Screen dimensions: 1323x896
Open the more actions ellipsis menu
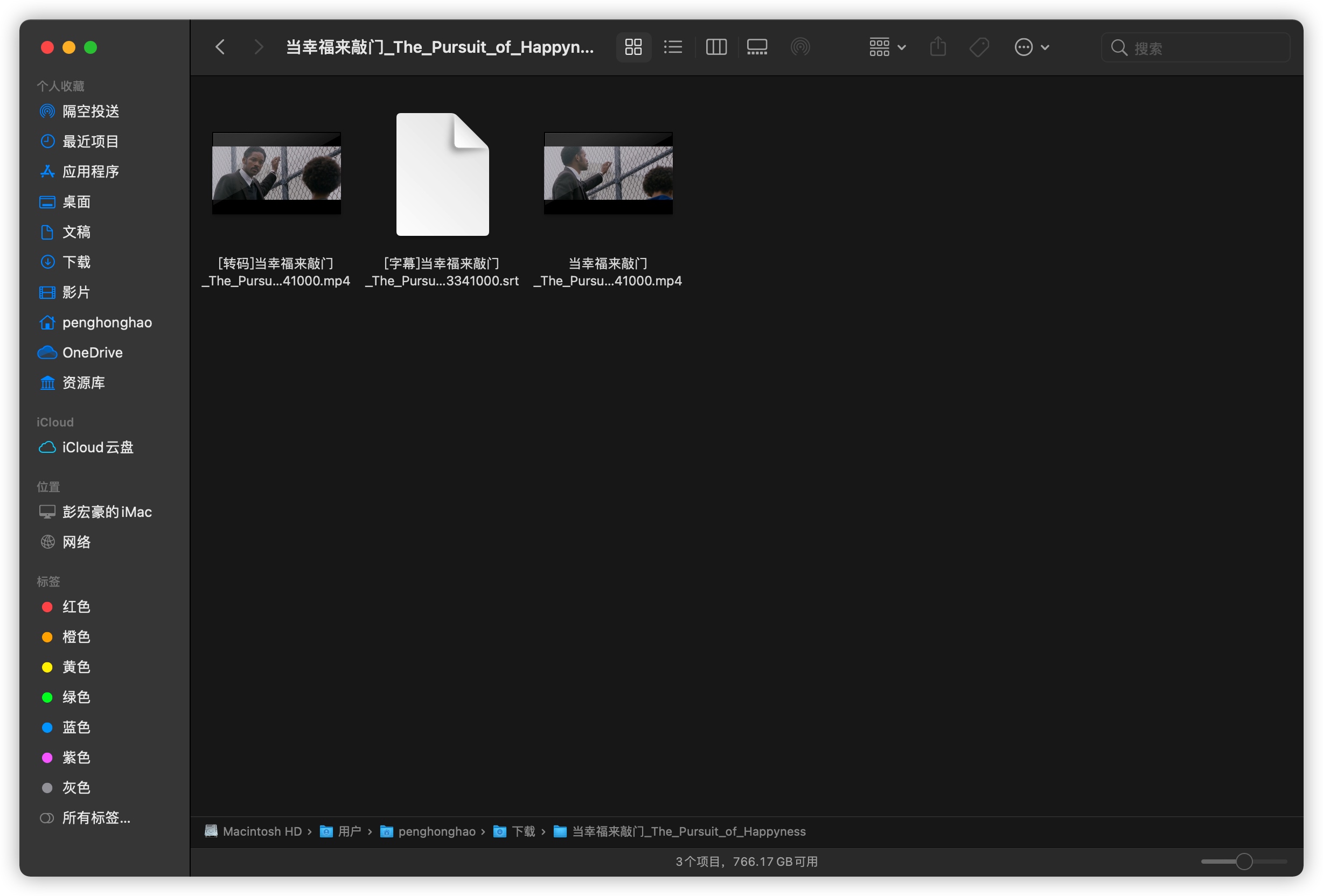coord(1031,47)
